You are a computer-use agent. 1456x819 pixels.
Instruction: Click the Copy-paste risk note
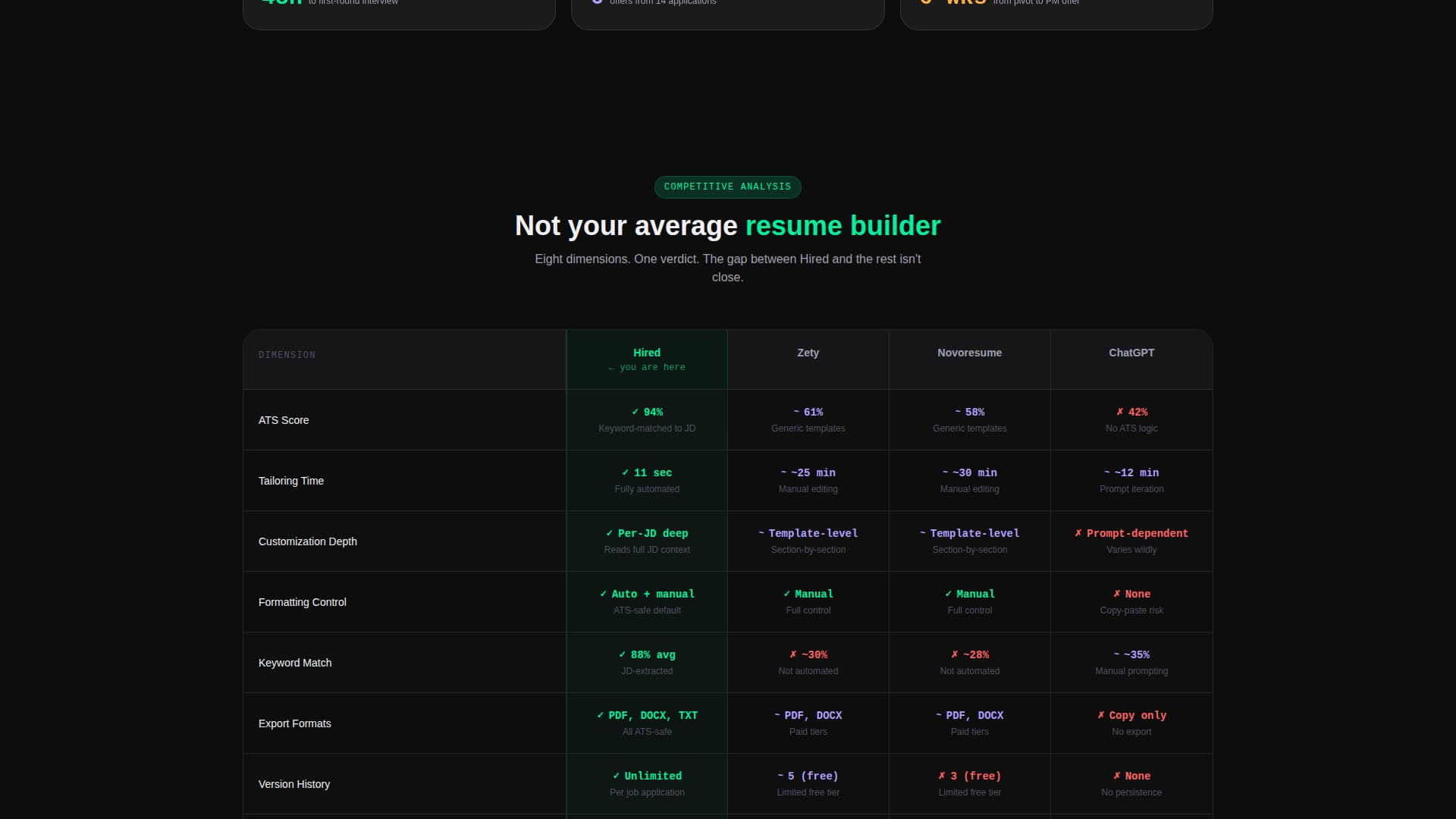pos(1131,610)
